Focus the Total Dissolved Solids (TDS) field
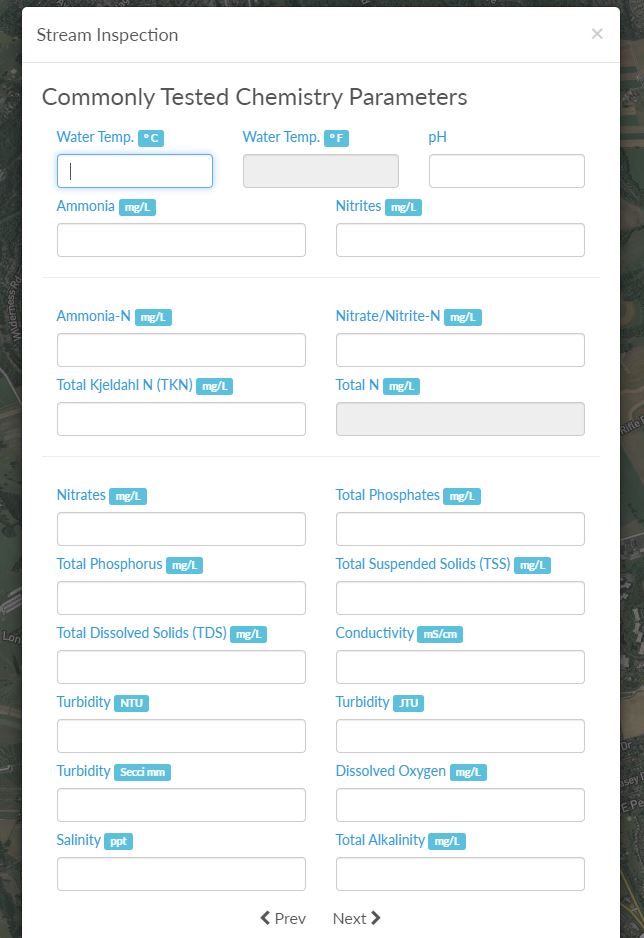 click(181, 667)
